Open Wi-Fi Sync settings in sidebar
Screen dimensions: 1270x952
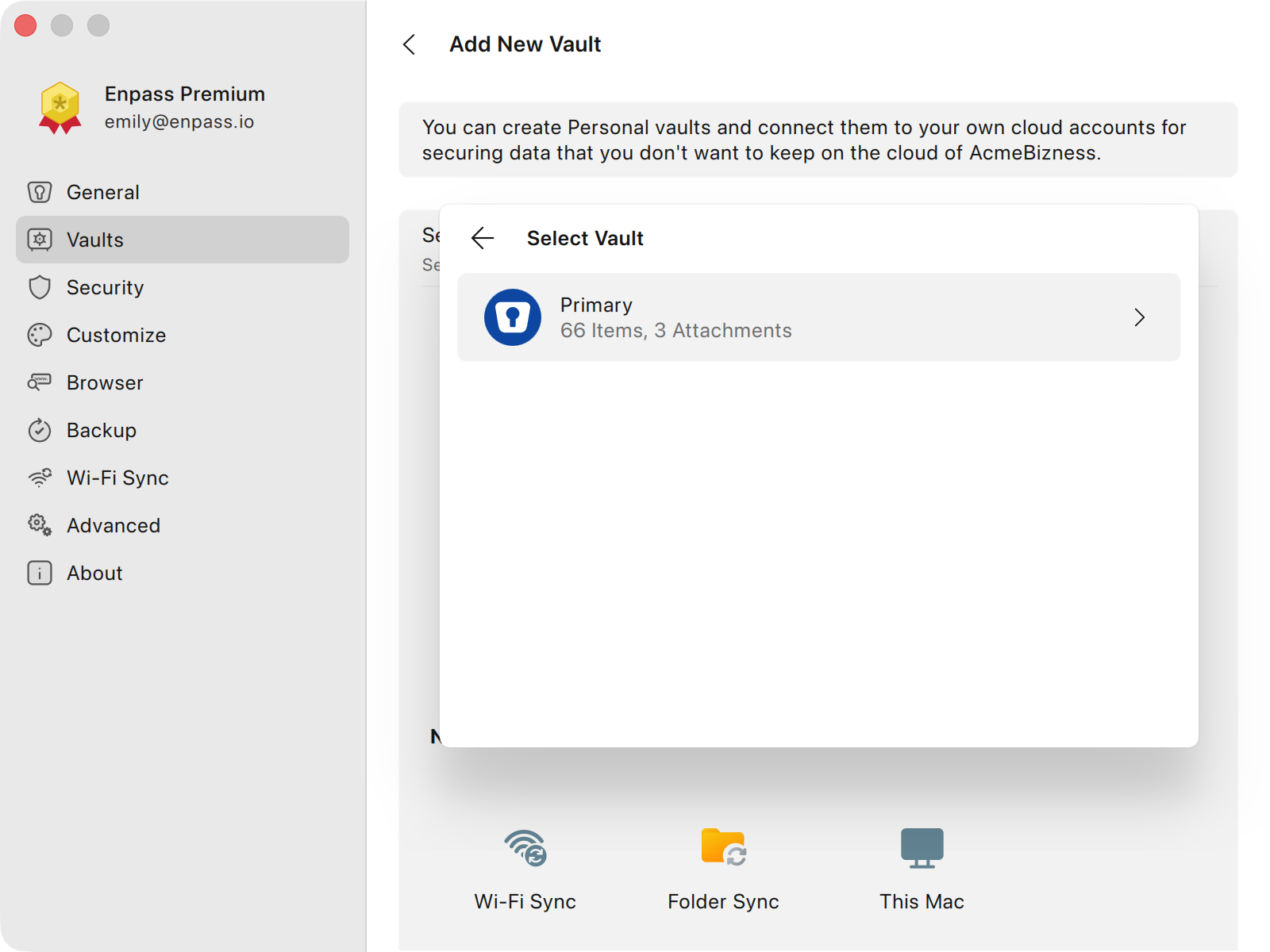coord(183,478)
